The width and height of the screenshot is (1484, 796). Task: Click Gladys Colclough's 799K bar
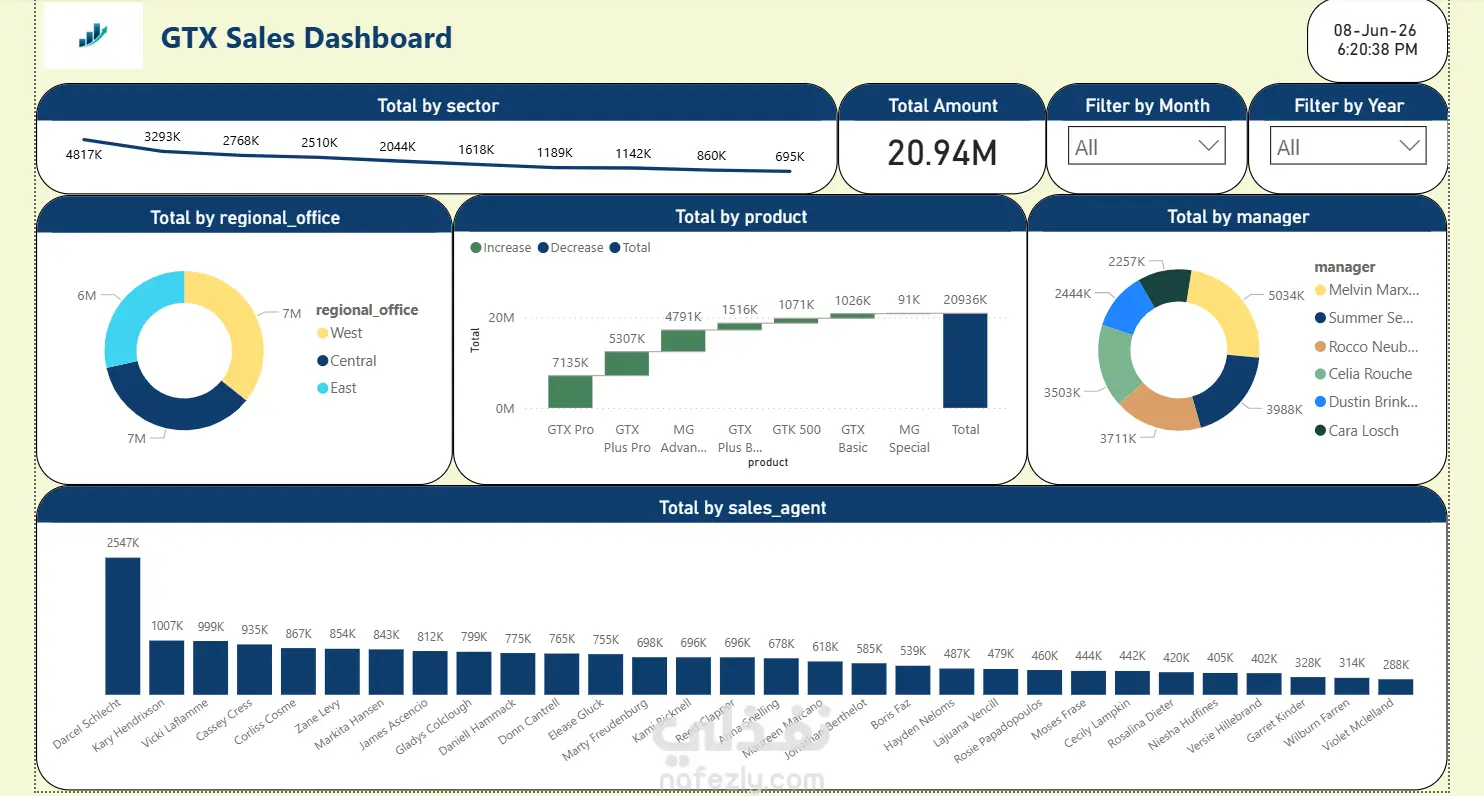click(474, 673)
